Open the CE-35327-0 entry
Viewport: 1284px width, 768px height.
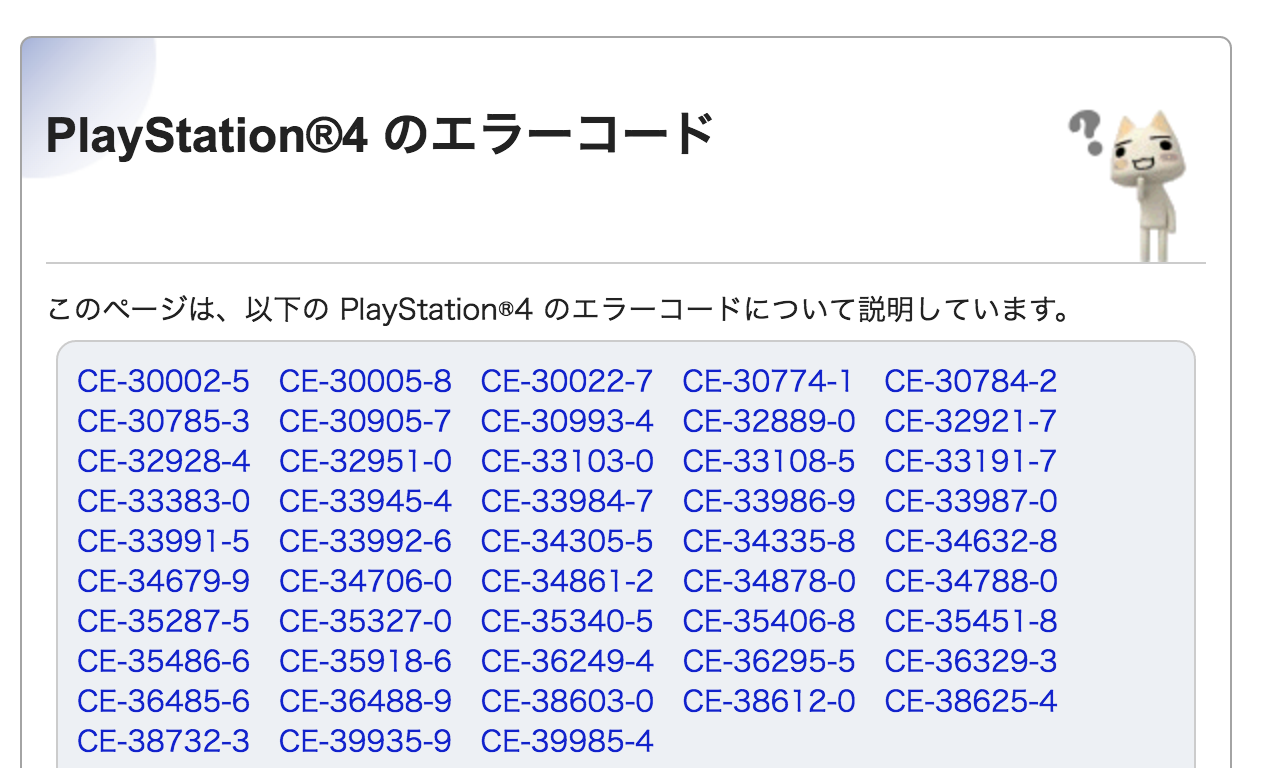pos(365,621)
